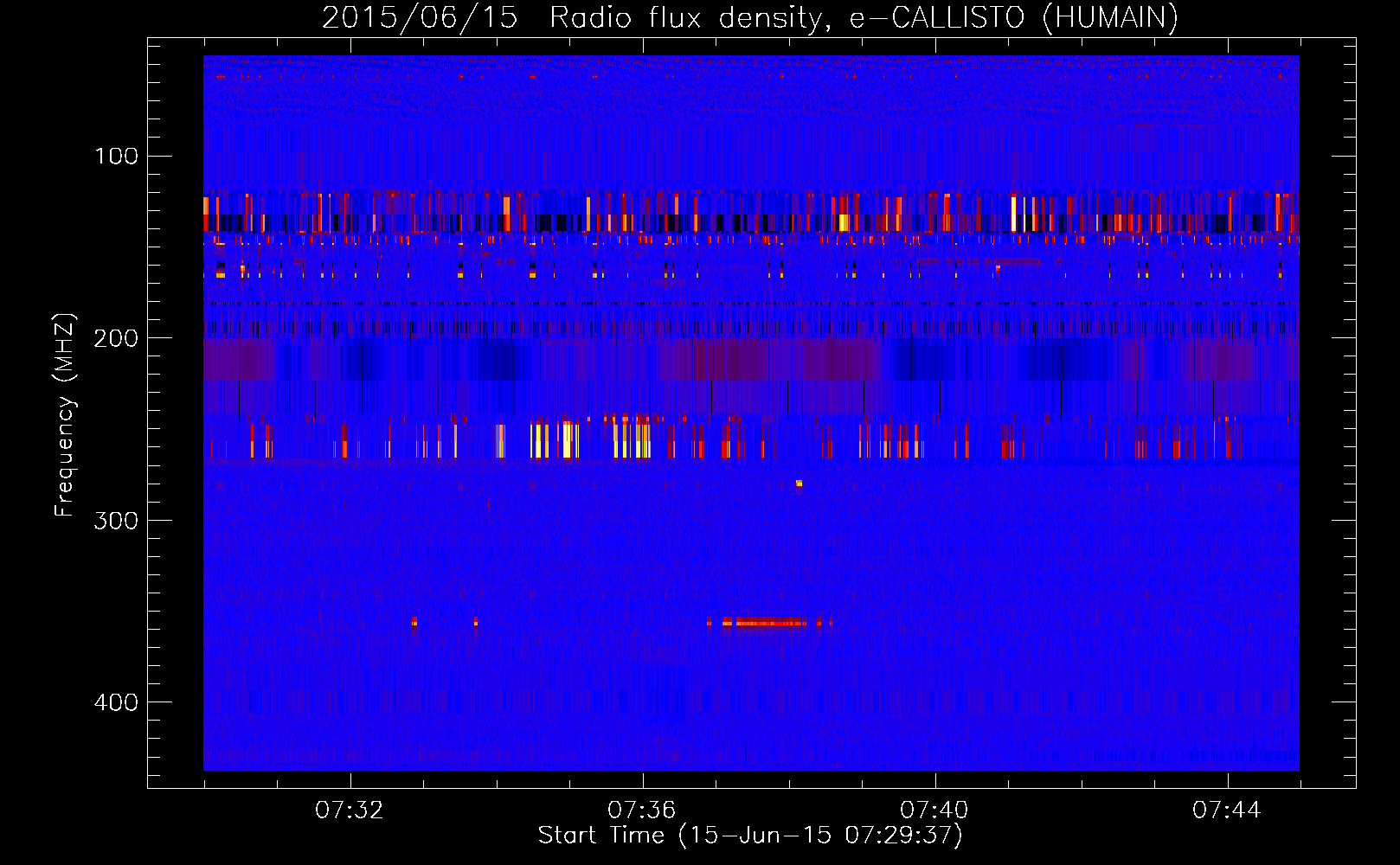This screenshot has width=1400, height=865.
Task: Click the isolated yellow spot near 280 MHz
Action: pos(799,484)
